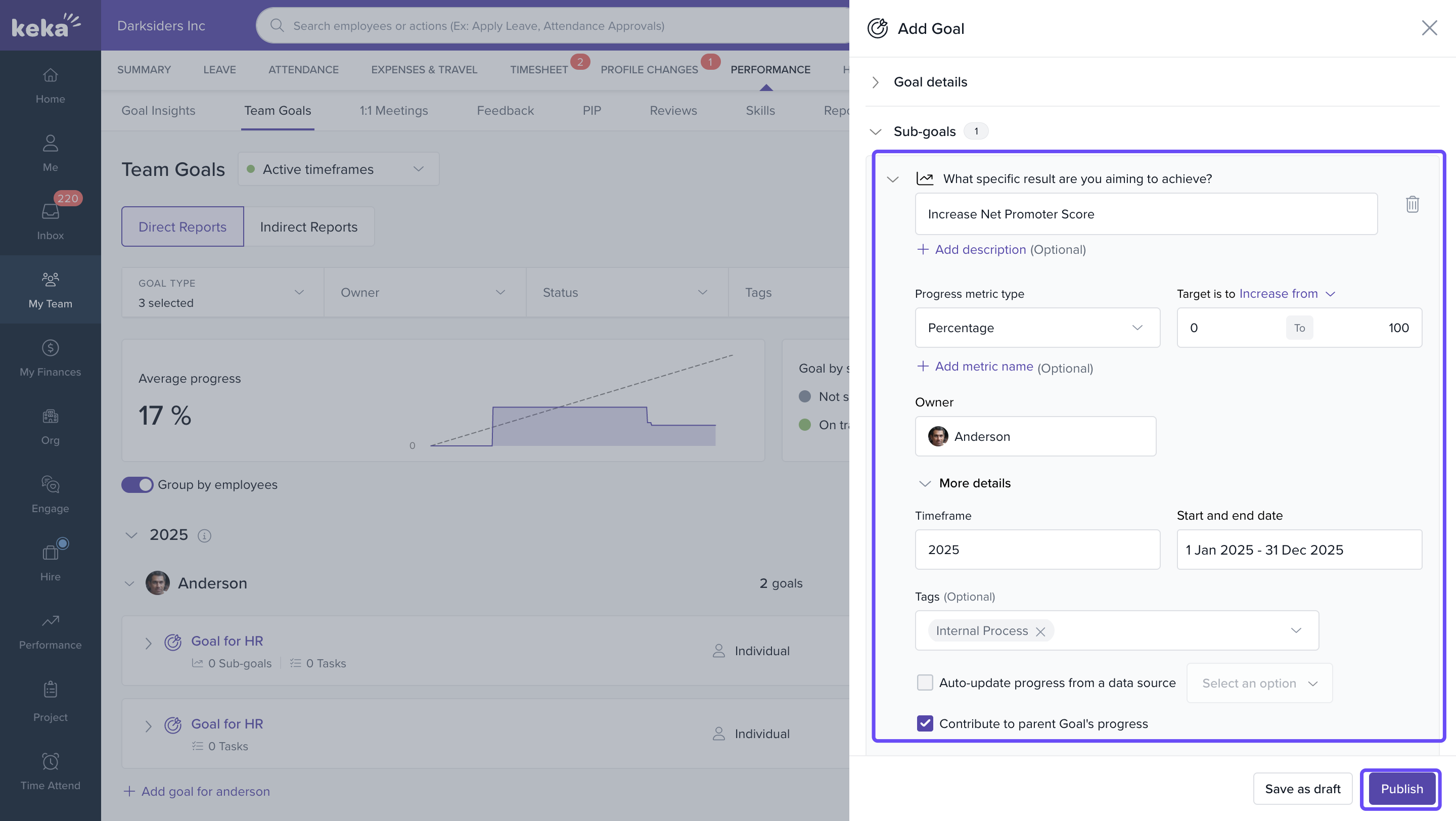Uncheck Contribute to parent Goal's progress

pyautogui.click(x=925, y=723)
